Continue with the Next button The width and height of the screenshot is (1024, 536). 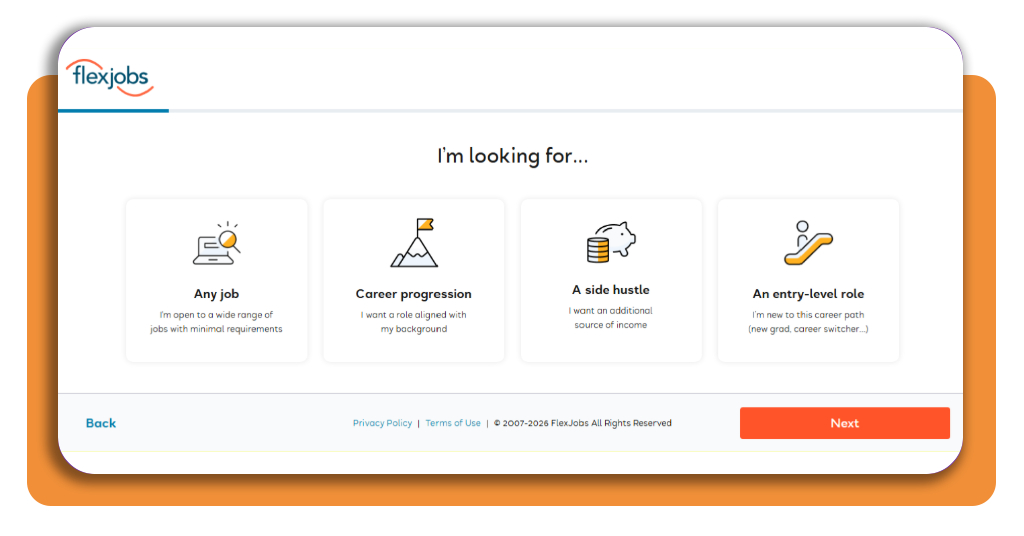coord(844,423)
